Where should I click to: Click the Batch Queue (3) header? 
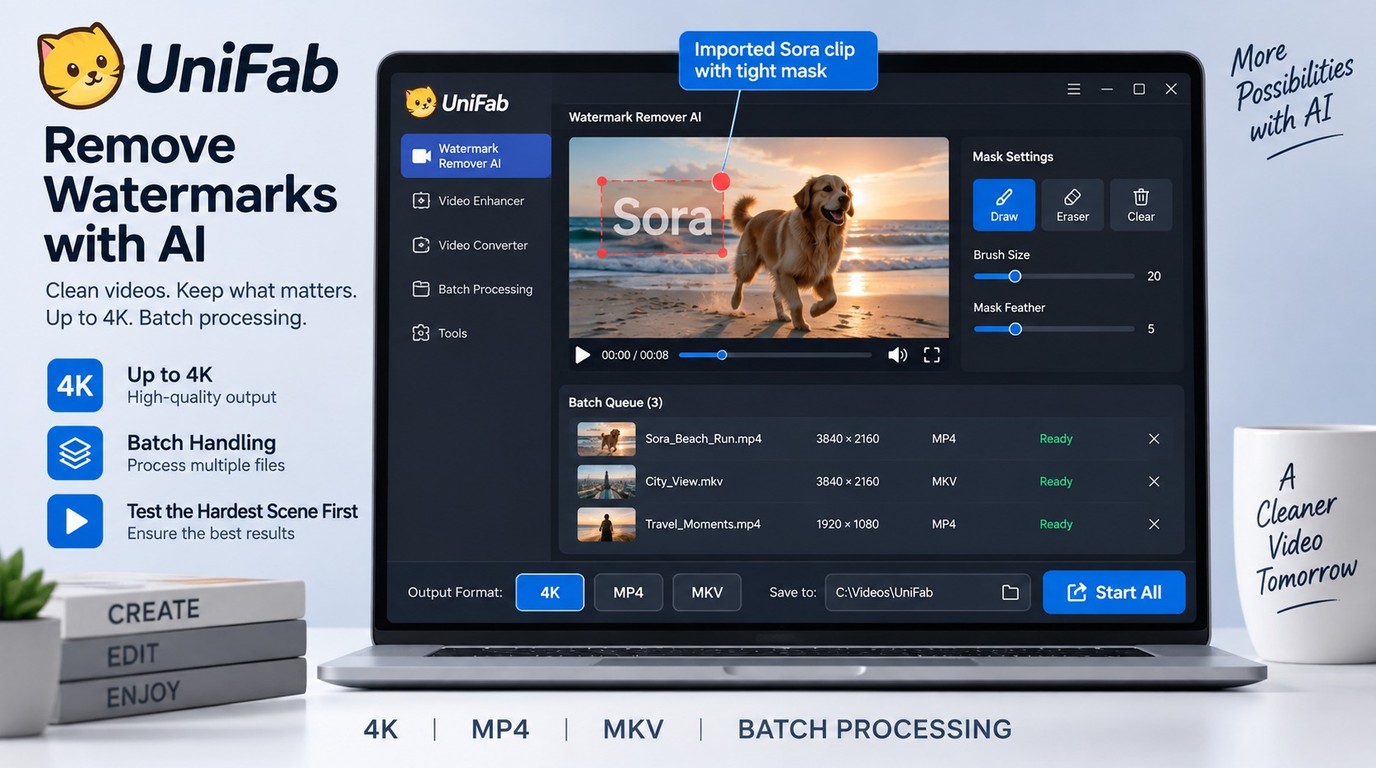616,403
